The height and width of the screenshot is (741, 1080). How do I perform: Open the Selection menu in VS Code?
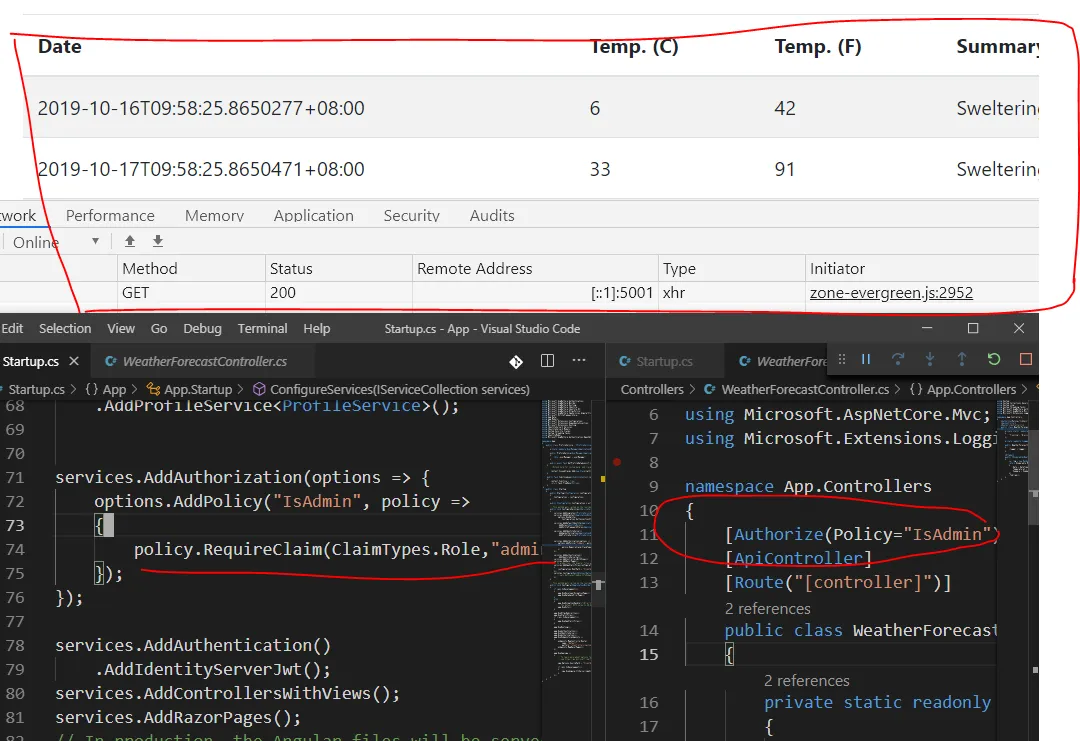[65, 328]
